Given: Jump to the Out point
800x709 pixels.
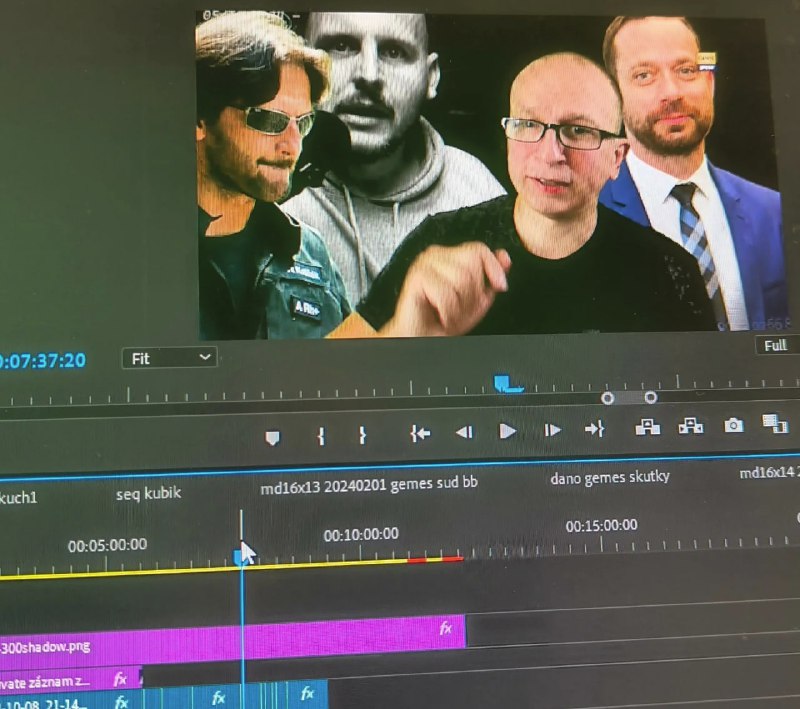Looking at the screenshot, I should coord(595,429).
